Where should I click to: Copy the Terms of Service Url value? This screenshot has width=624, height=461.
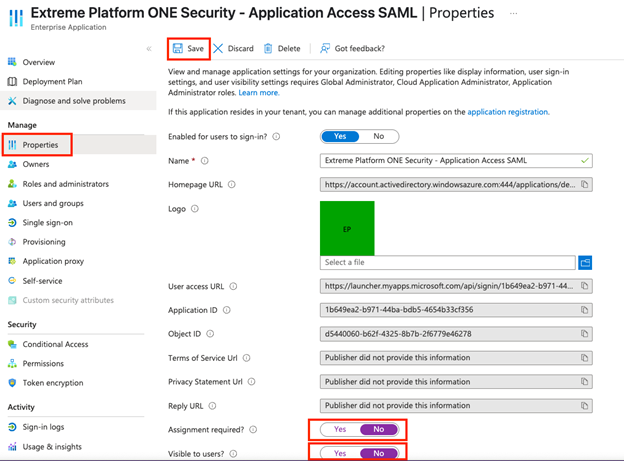584,358
